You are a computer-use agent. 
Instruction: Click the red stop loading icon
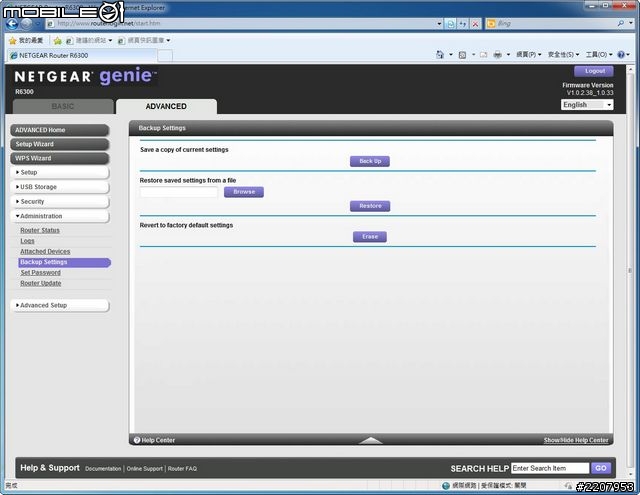(475, 24)
